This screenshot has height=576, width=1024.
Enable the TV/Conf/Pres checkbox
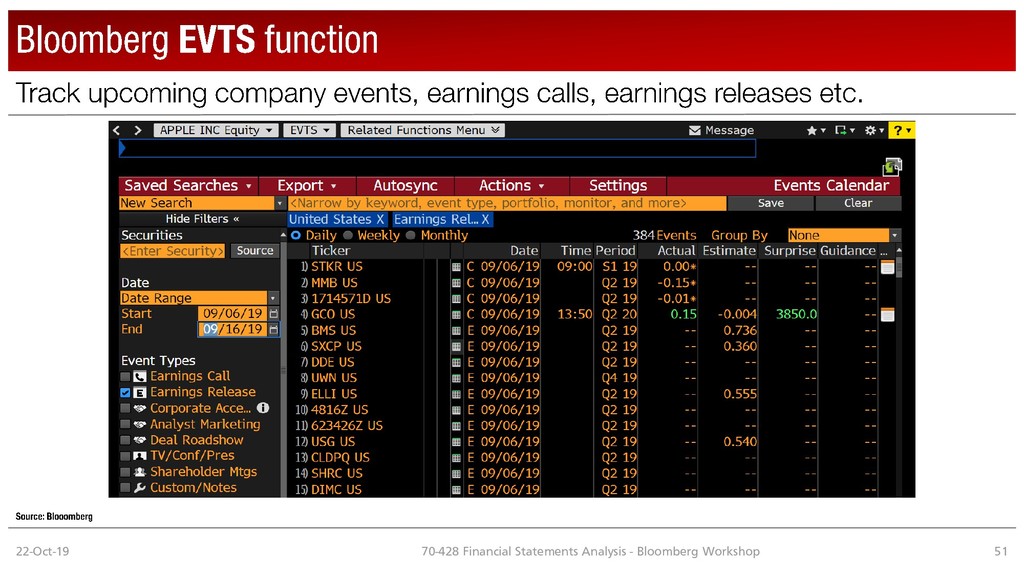point(125,456)
